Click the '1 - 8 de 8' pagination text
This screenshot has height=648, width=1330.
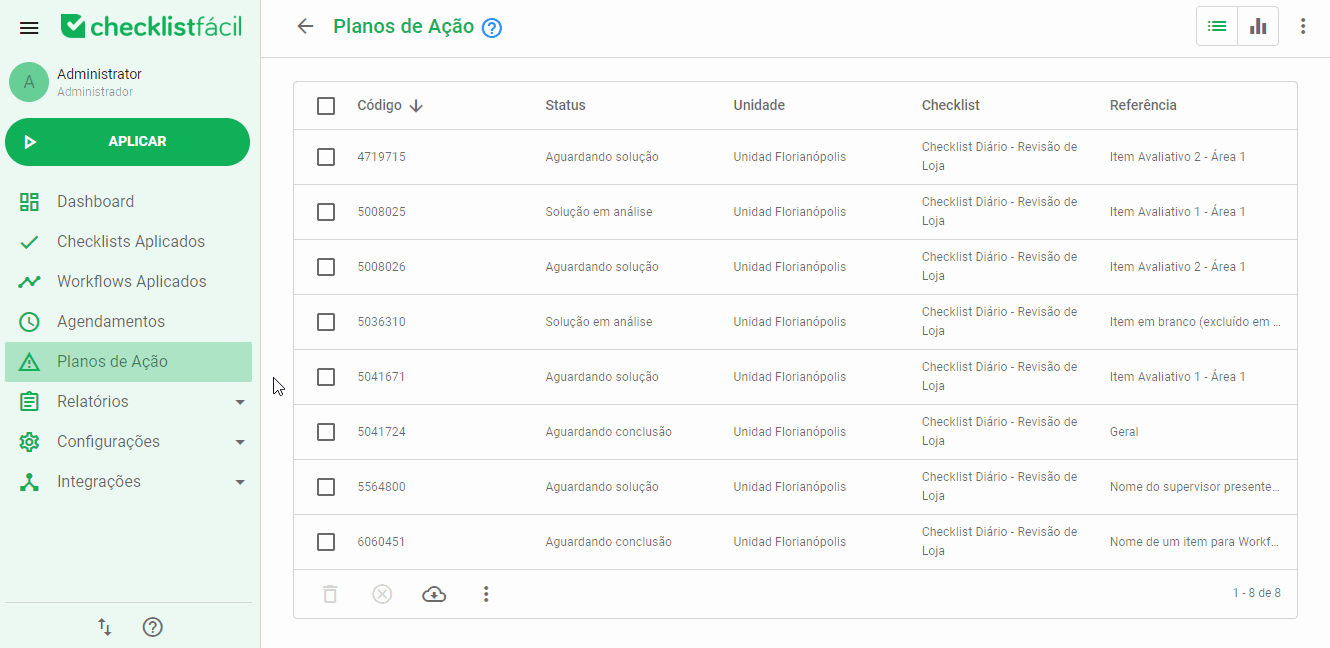click(1256, 593)
